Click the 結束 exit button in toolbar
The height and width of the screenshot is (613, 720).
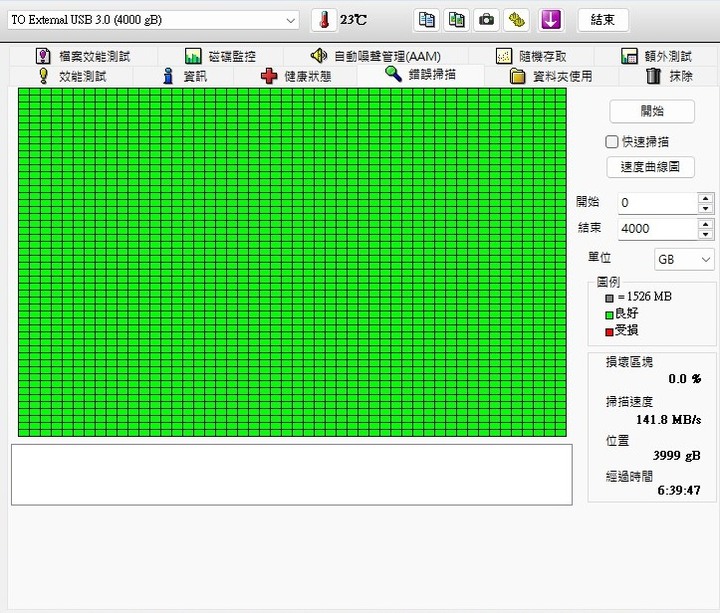pos(602,20)
